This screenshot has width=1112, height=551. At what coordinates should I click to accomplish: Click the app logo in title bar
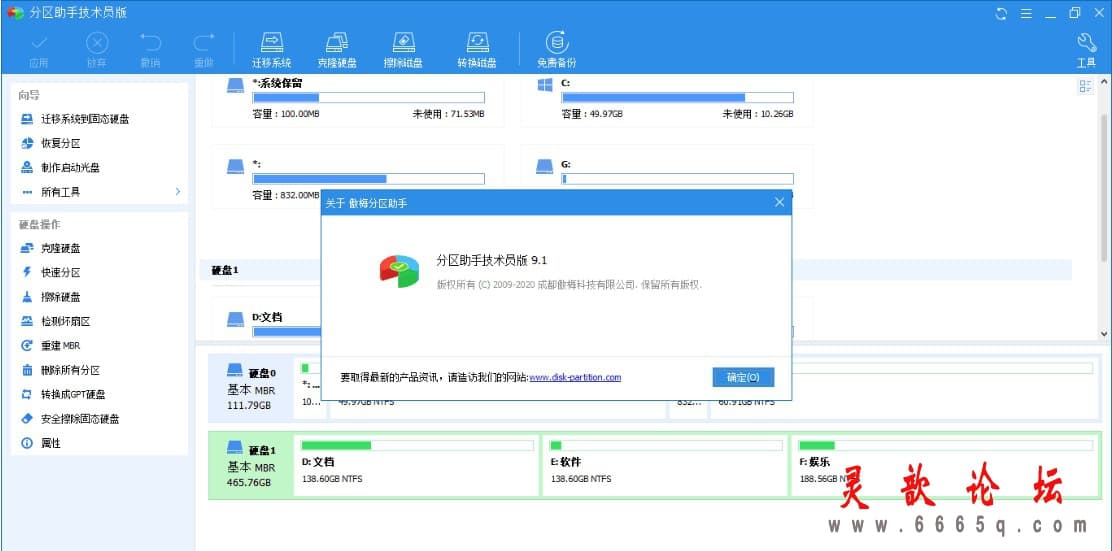[x=16, y=13]
